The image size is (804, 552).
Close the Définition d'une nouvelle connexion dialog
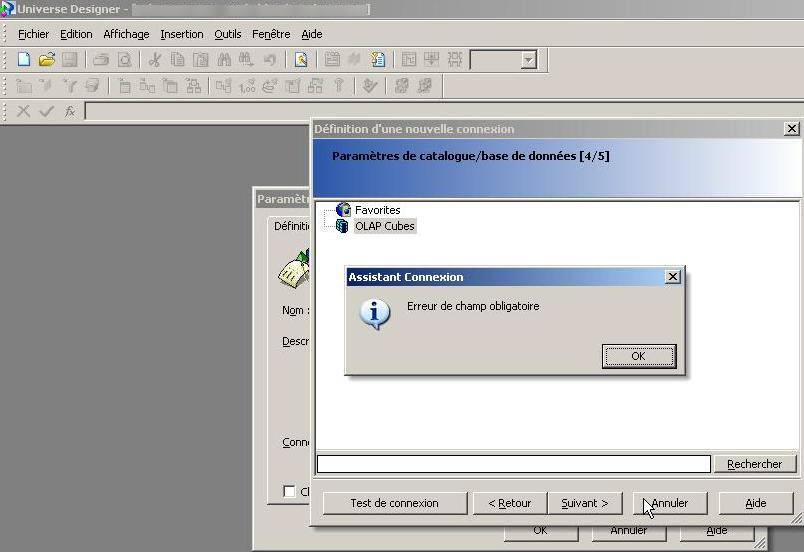(x=792, y=129)
